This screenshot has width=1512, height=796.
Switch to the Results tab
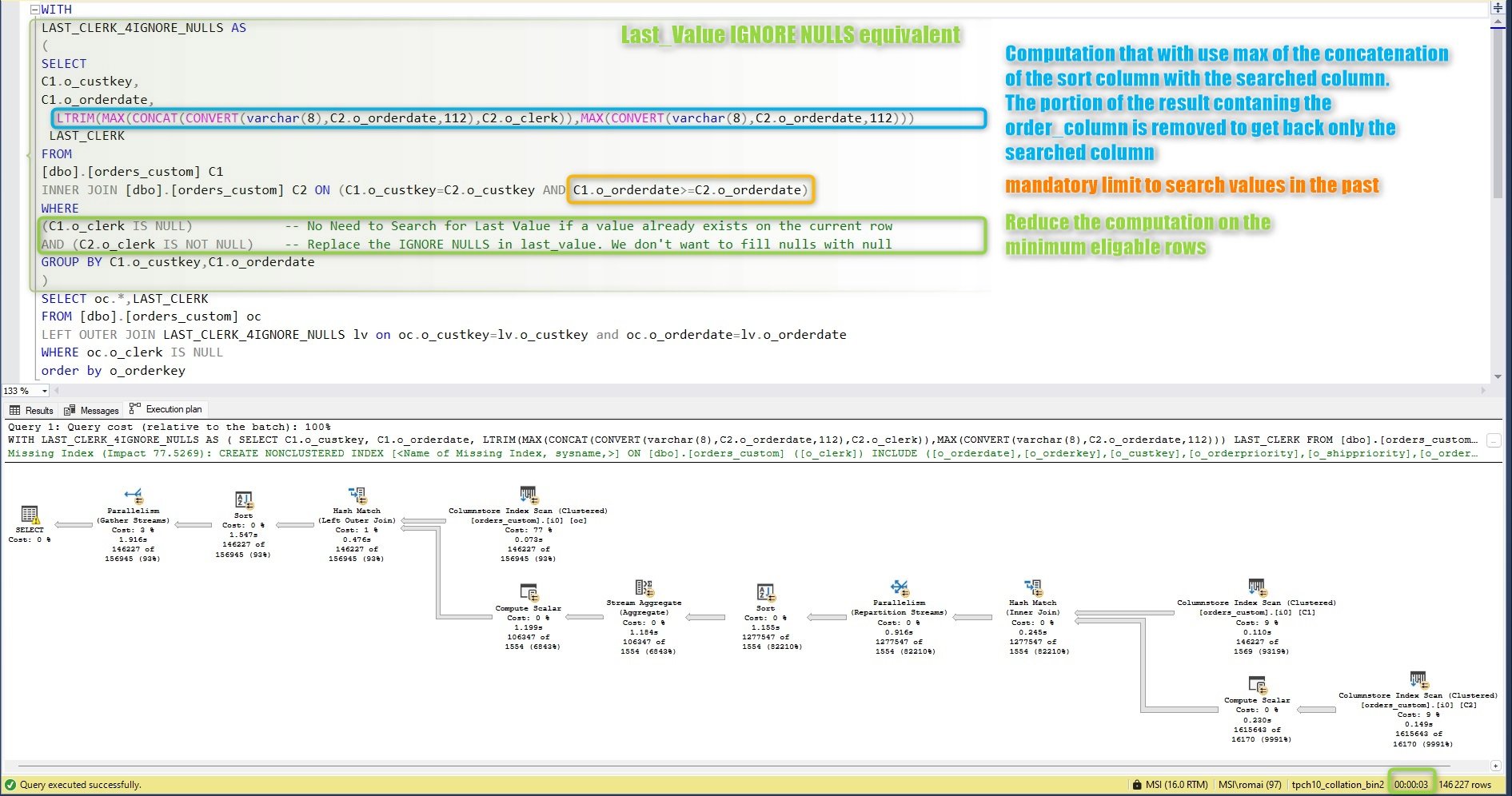point(31,410)
